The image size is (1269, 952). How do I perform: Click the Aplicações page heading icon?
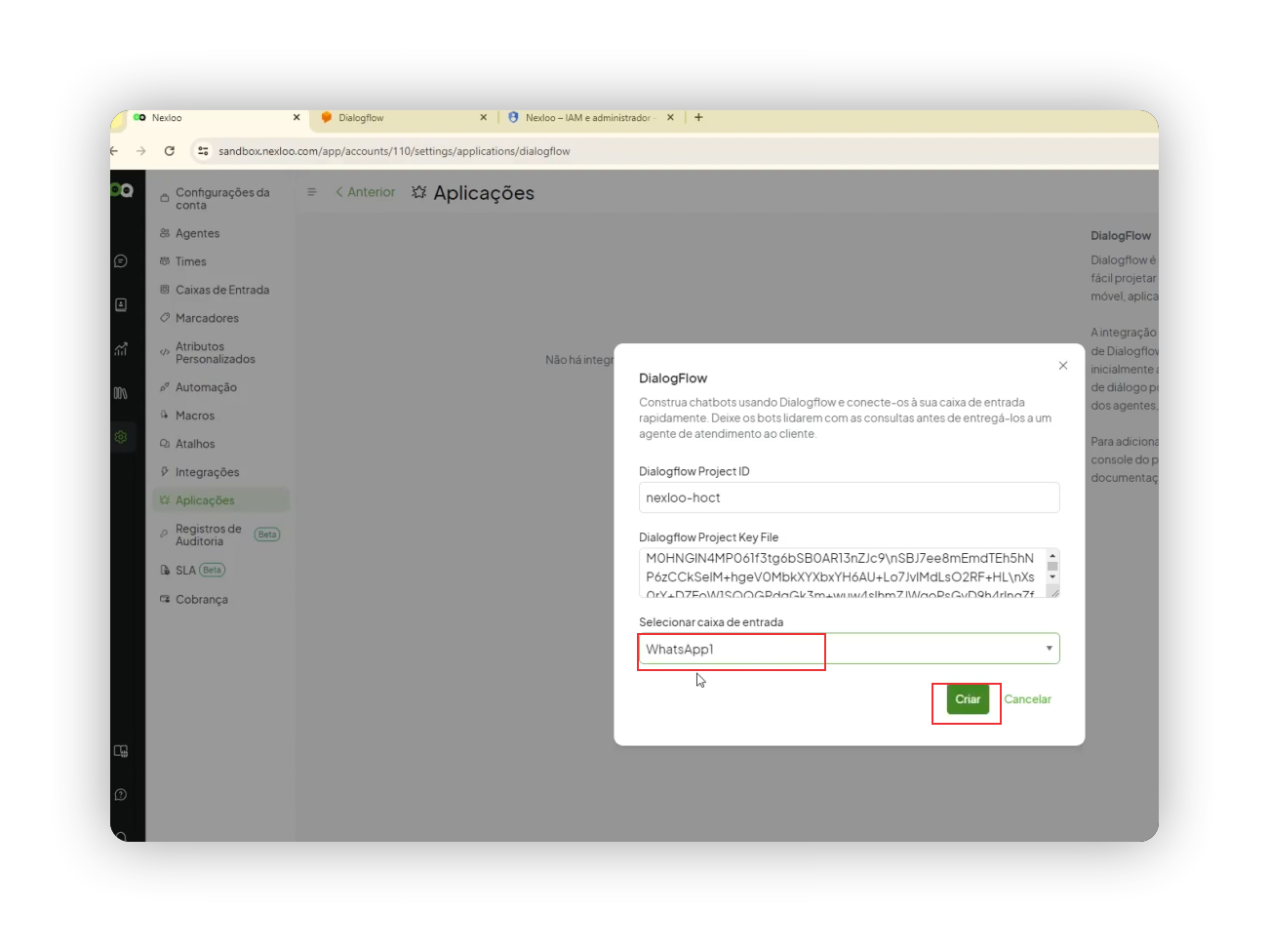pos(419,192)
